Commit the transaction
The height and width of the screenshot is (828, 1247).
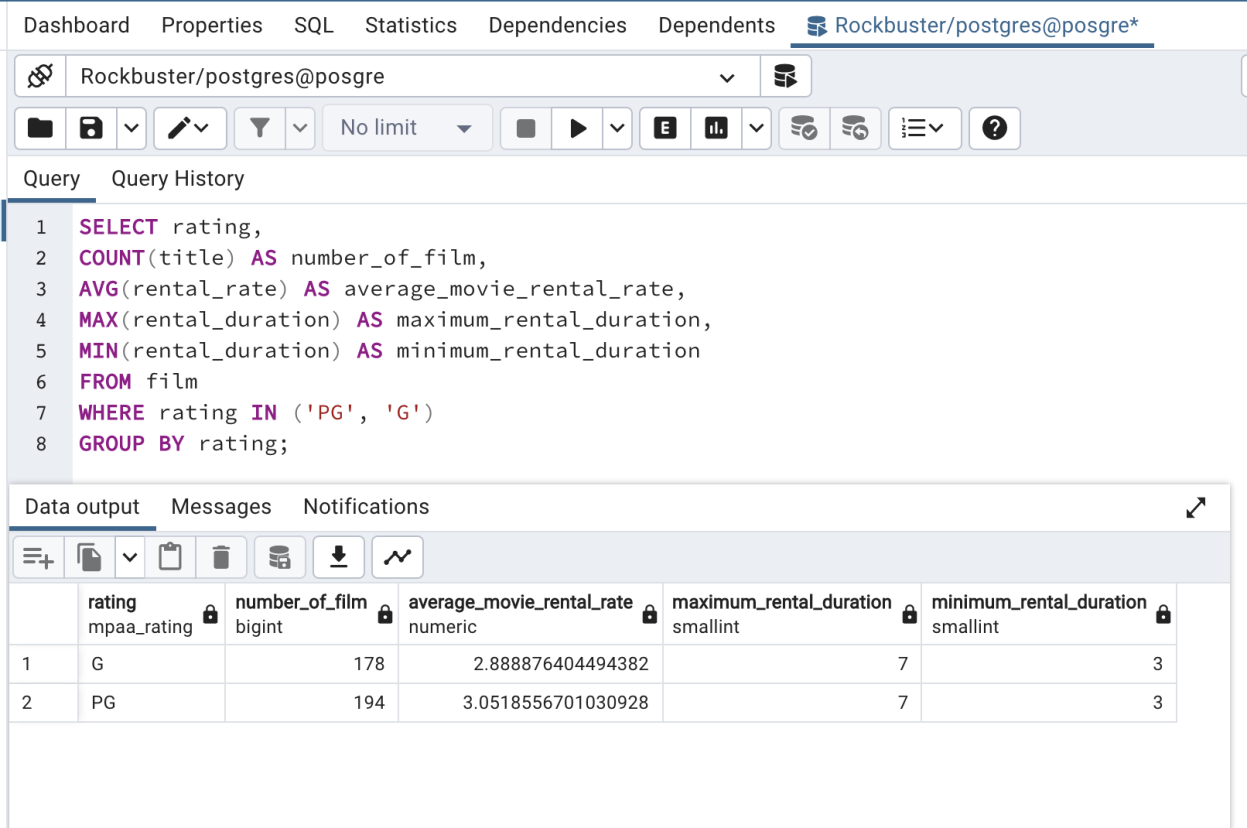point(804,128)
